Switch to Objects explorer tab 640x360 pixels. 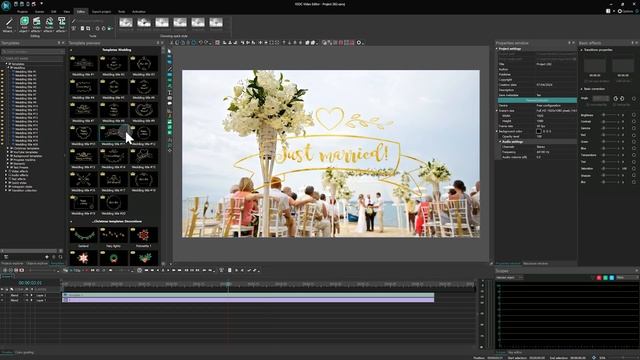37,264
